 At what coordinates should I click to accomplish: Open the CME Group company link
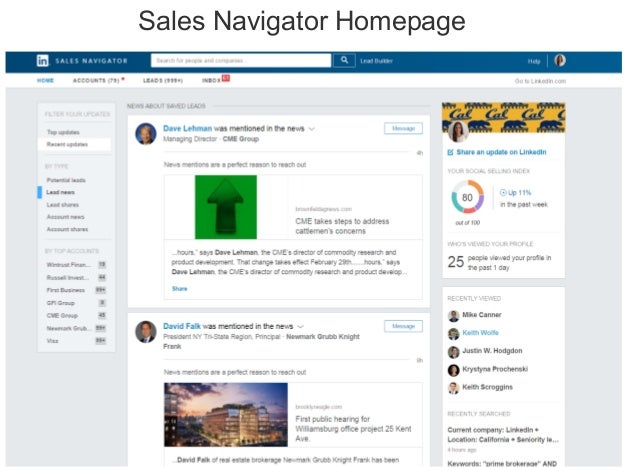point(240,139)
